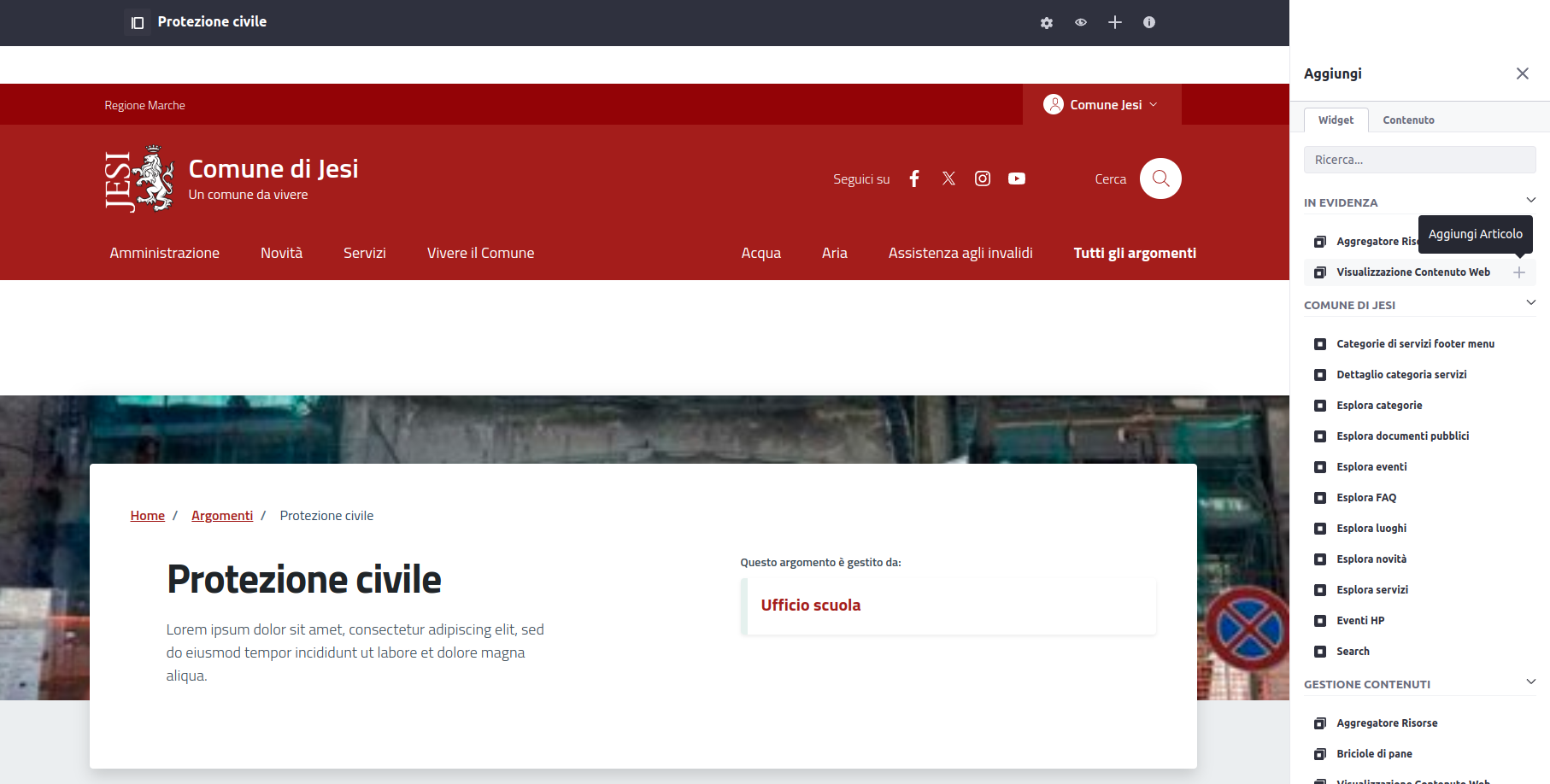Screen dimensions: 1550x784
Task: Open the Amministrazione menu item
Action: [x=164, y=253]
